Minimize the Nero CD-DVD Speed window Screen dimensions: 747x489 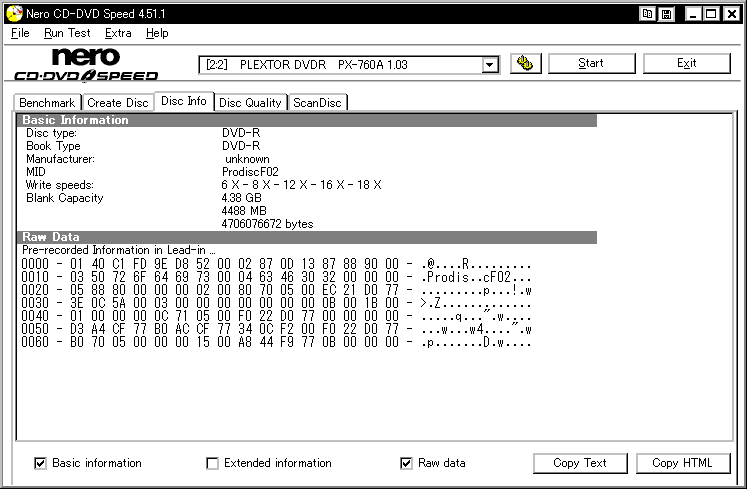point(693,14)
